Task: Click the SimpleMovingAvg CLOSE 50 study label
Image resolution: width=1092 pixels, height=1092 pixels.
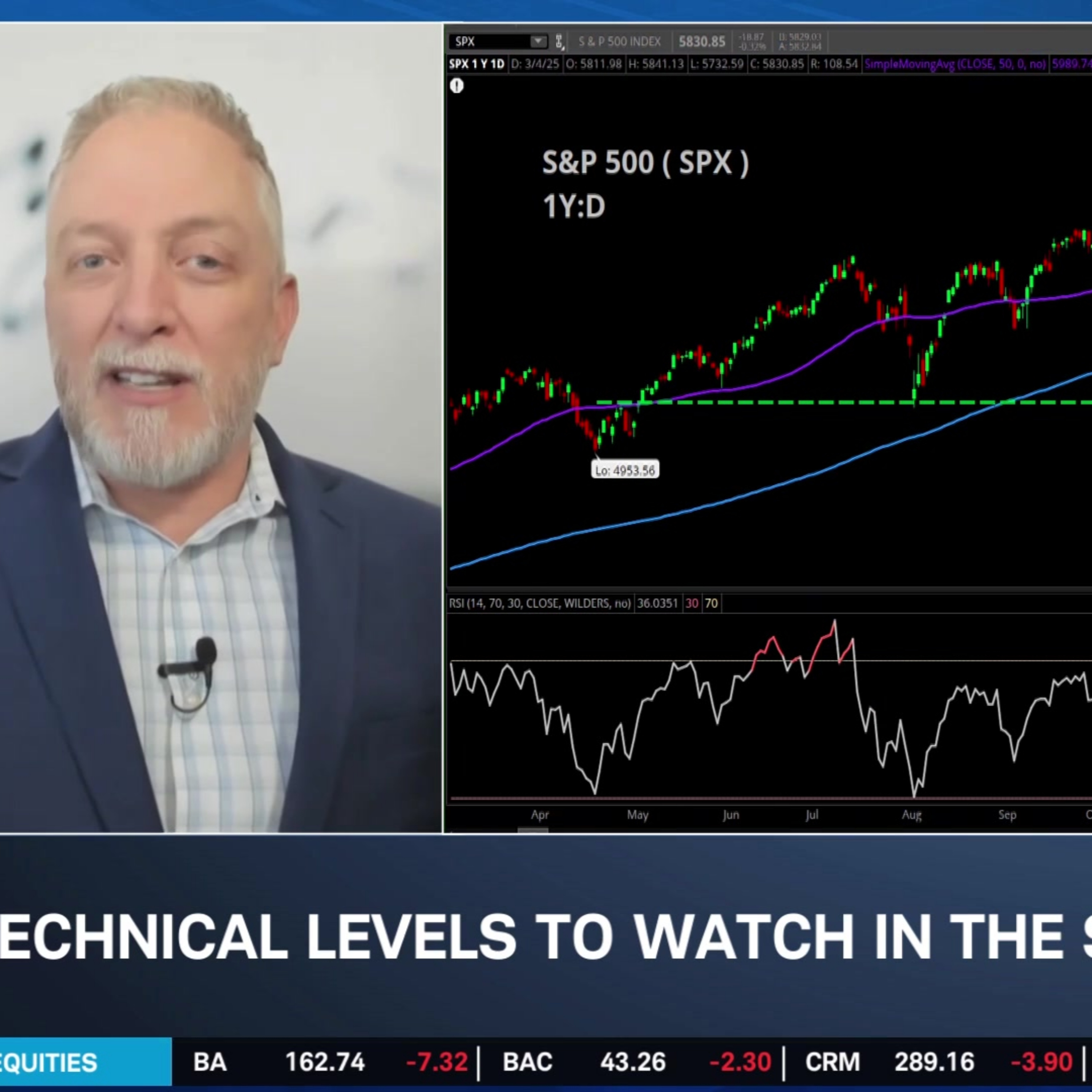Action: pos(955,64)
